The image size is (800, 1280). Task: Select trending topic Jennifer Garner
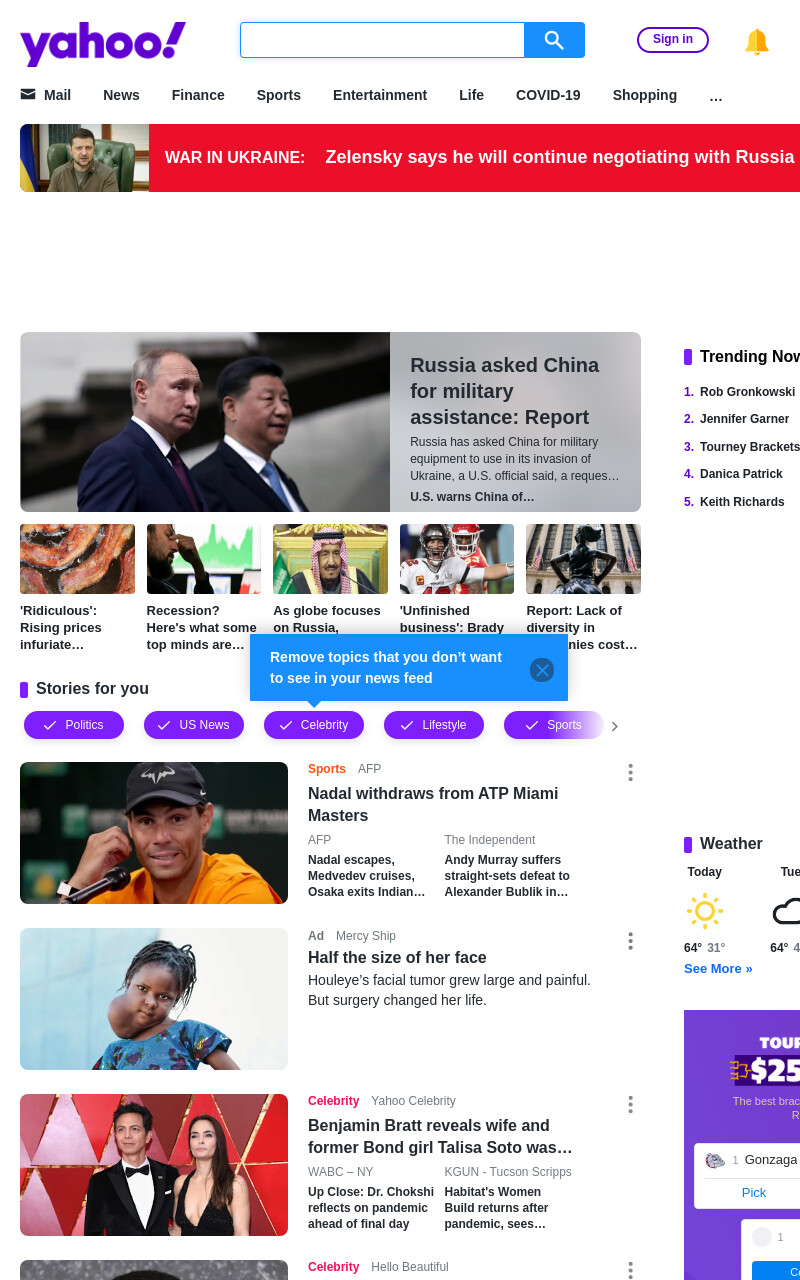(744, 419)
